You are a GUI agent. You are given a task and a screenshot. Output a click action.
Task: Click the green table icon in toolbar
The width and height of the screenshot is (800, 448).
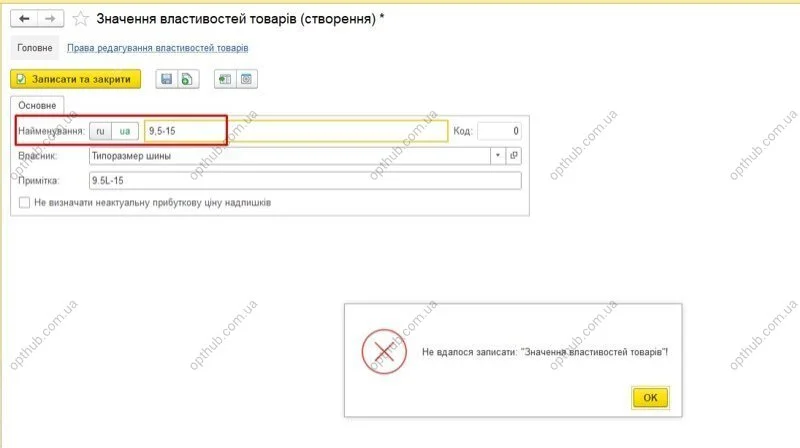pos(225,79)
